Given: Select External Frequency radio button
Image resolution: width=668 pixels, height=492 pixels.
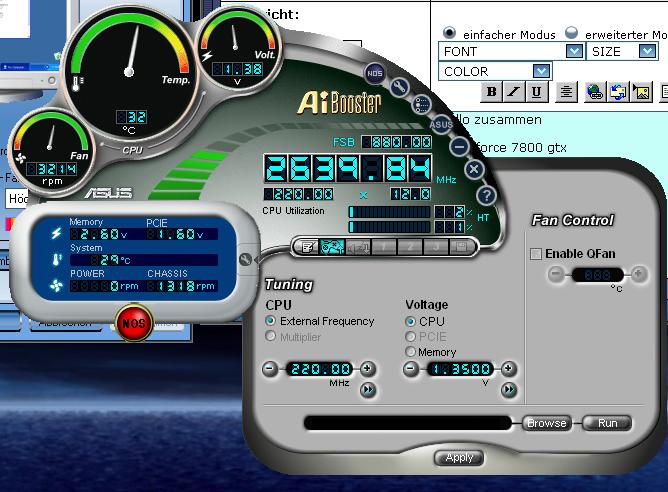Looking at the screenshot, I should point(271,321).
